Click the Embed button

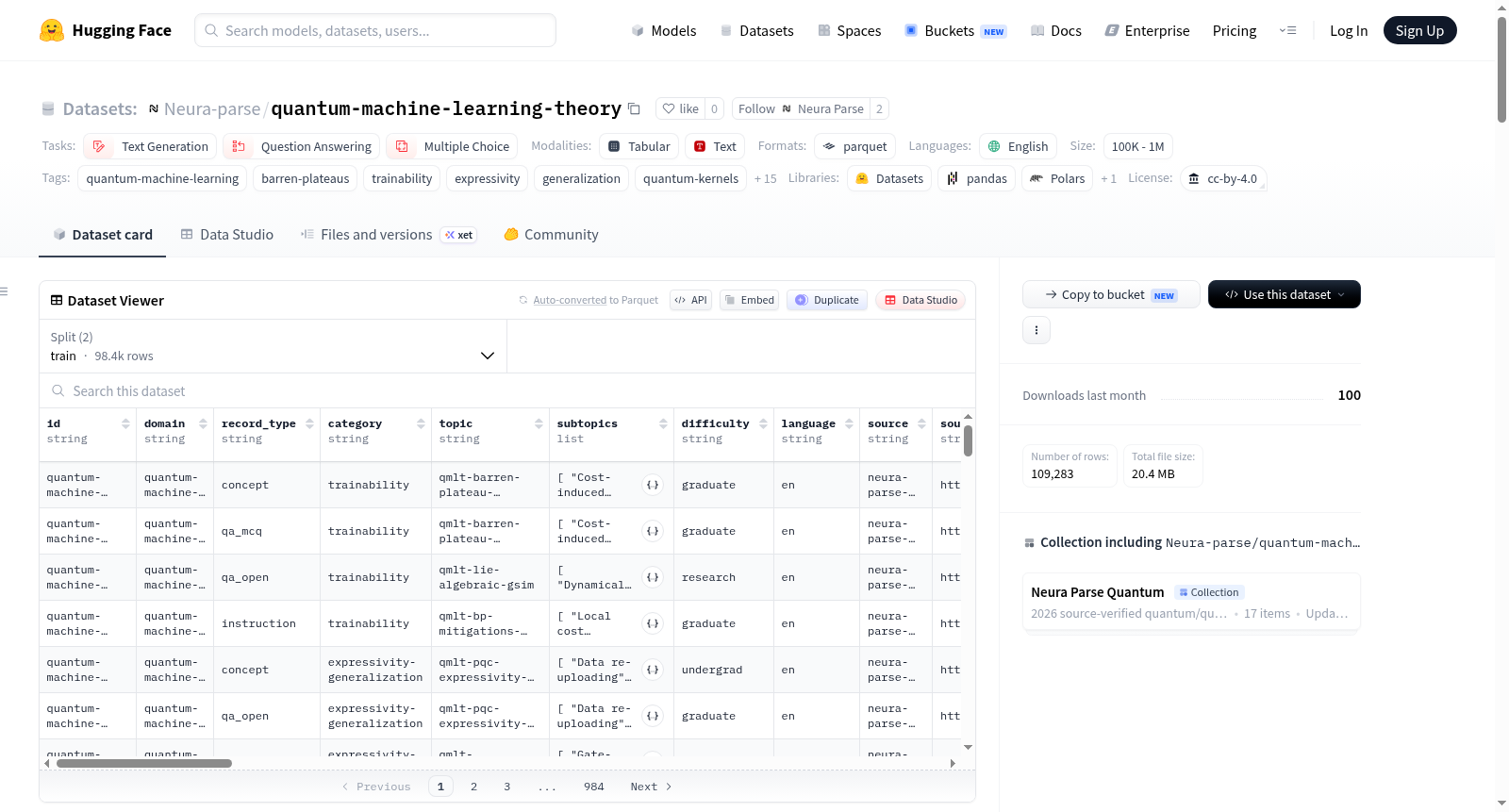coord(749,300)
